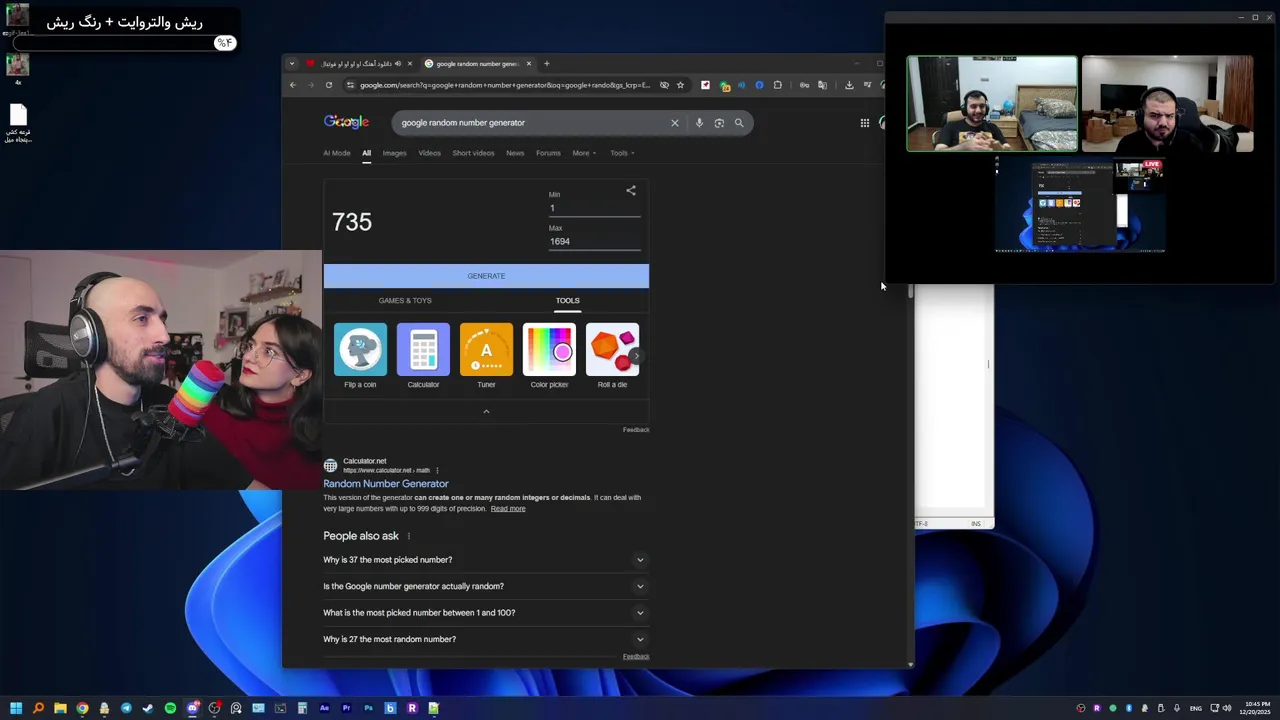Open the Color picker tool
Viewport: 1280px width, 720px height.
tap(549, 356)
